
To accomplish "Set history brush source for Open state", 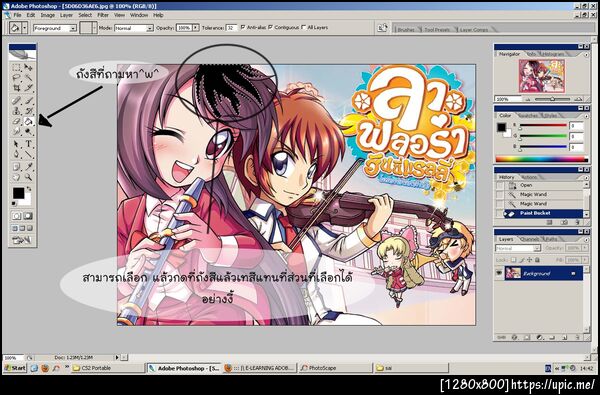I will 499,185.
